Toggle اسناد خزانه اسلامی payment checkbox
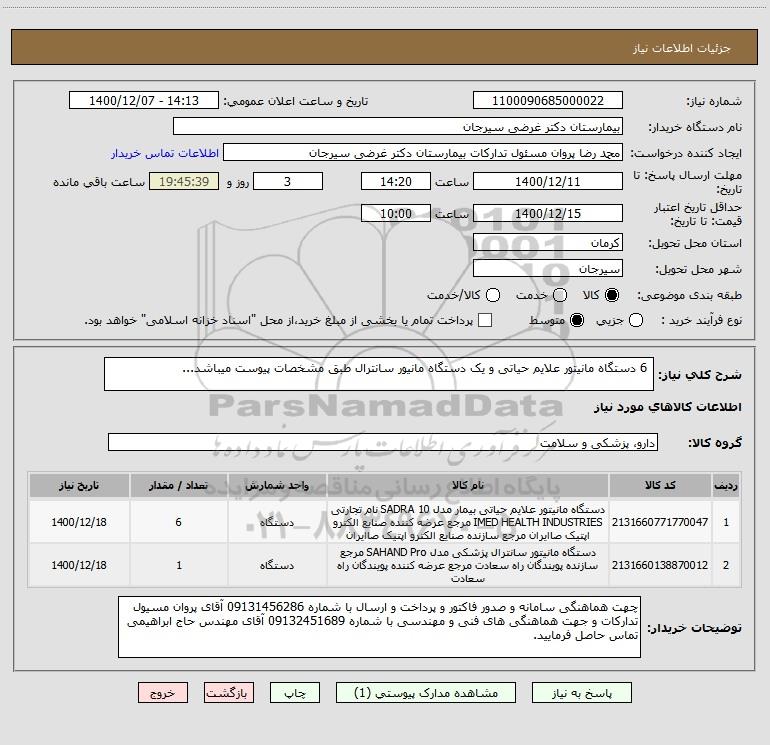This screenshot has height=745, width=770. tap(485, 320)
